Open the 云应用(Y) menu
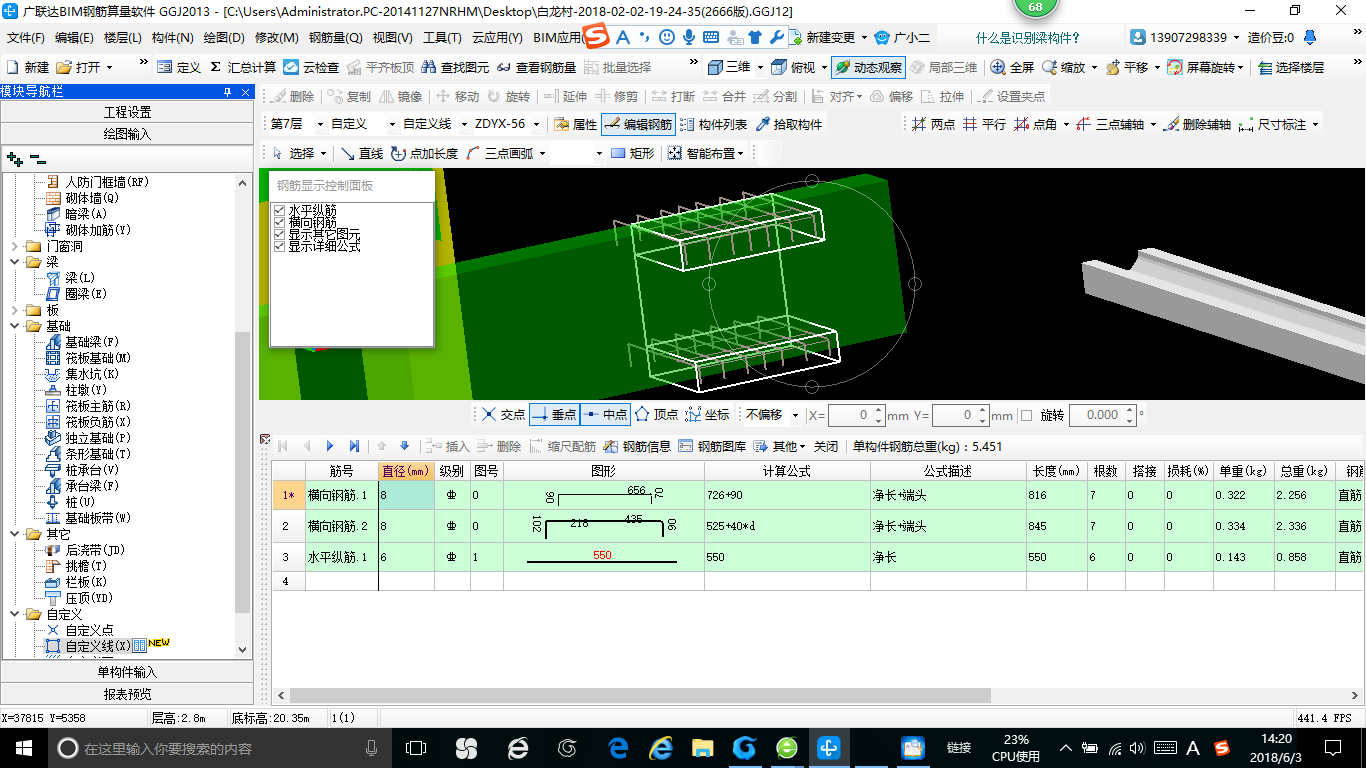Viewport: 1366px width, 768px height. 497,38
